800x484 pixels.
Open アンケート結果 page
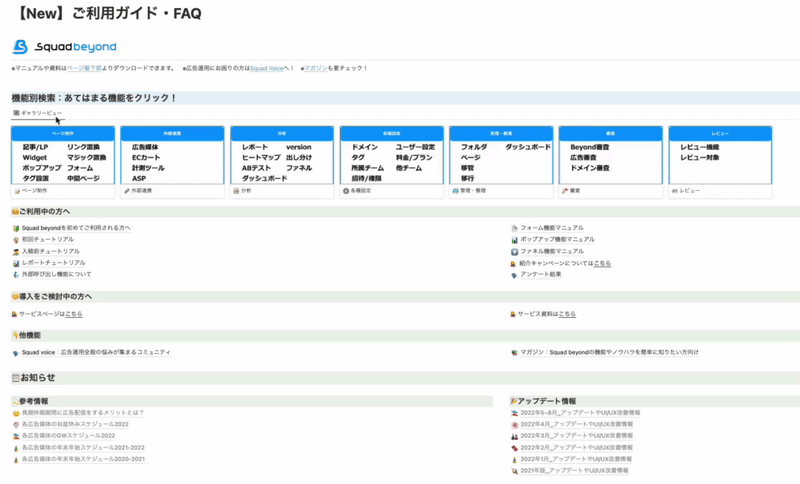pos(540,275)
